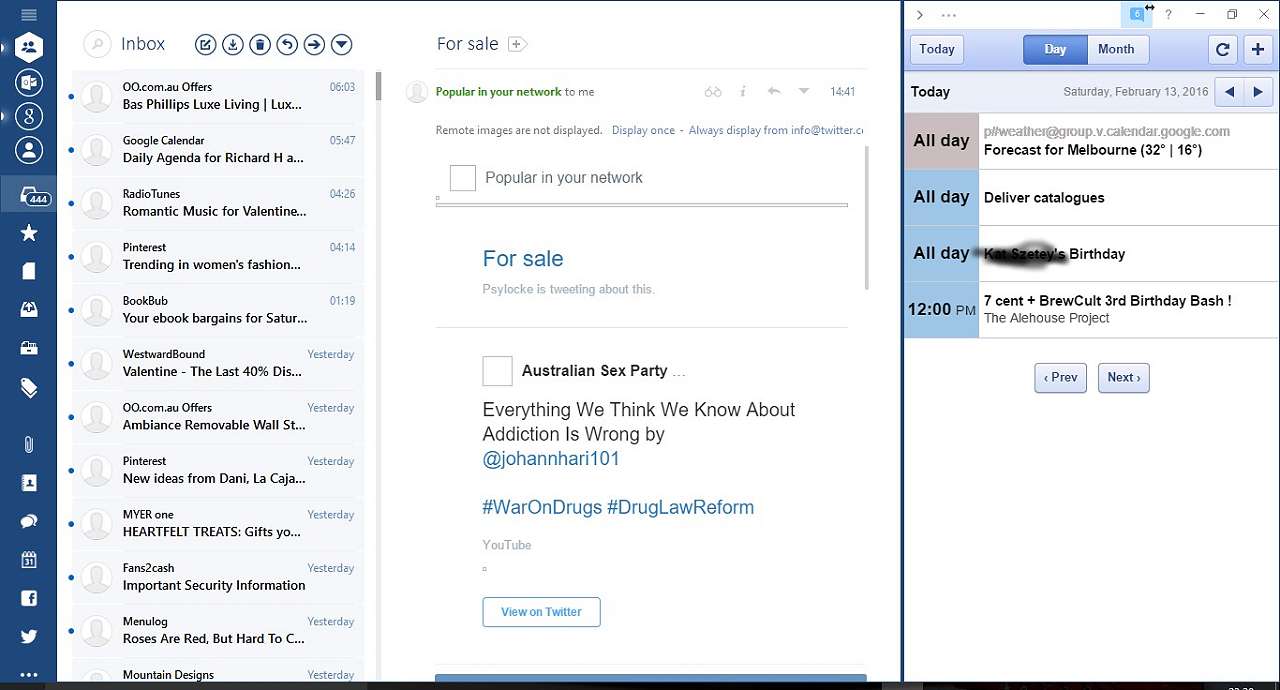1280x690 pixels.
Task: Click the Today button in calendar
Action: pos(937,49)
